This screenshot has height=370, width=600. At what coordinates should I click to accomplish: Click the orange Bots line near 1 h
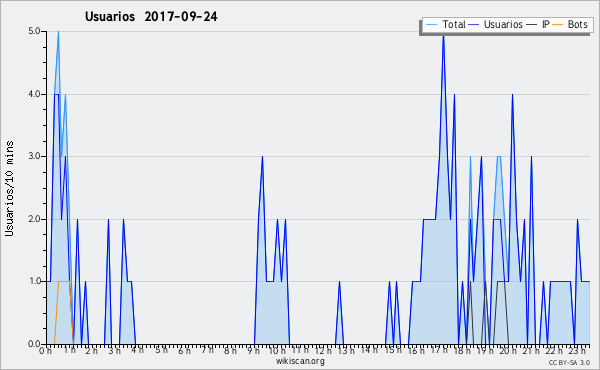tap(64, 282)
